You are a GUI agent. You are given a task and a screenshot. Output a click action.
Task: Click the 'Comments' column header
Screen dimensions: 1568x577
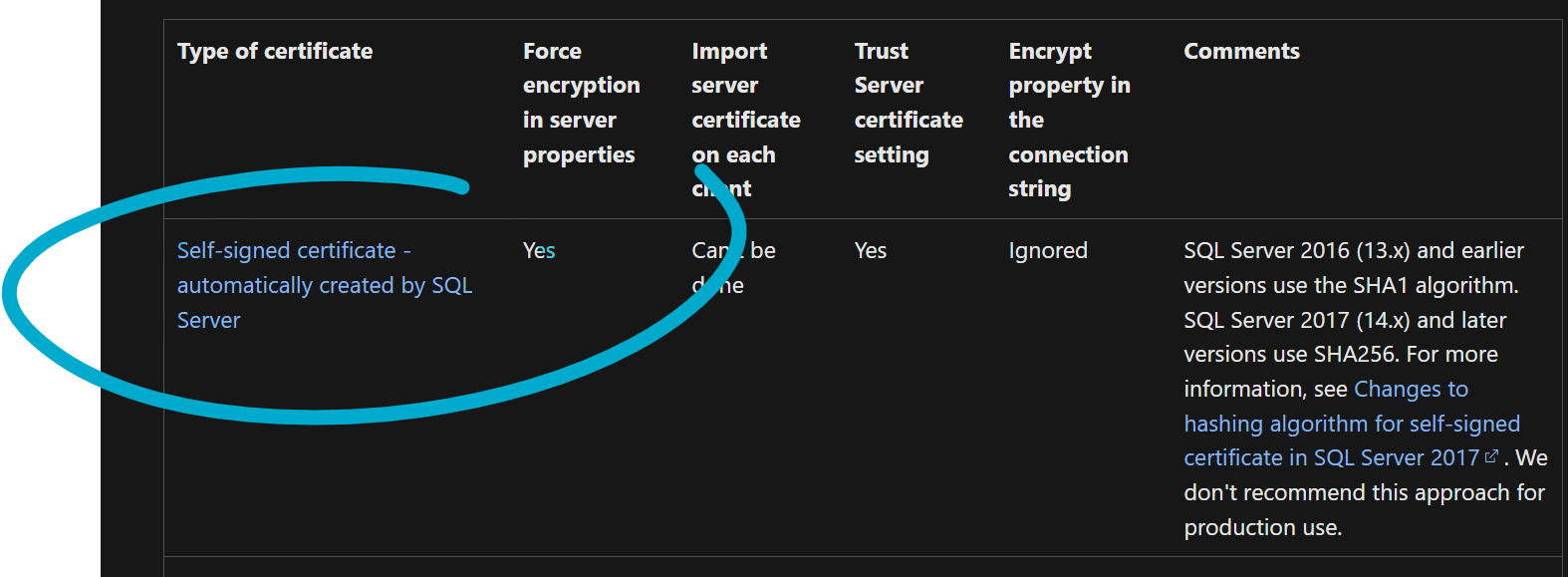click(1241, 51)
